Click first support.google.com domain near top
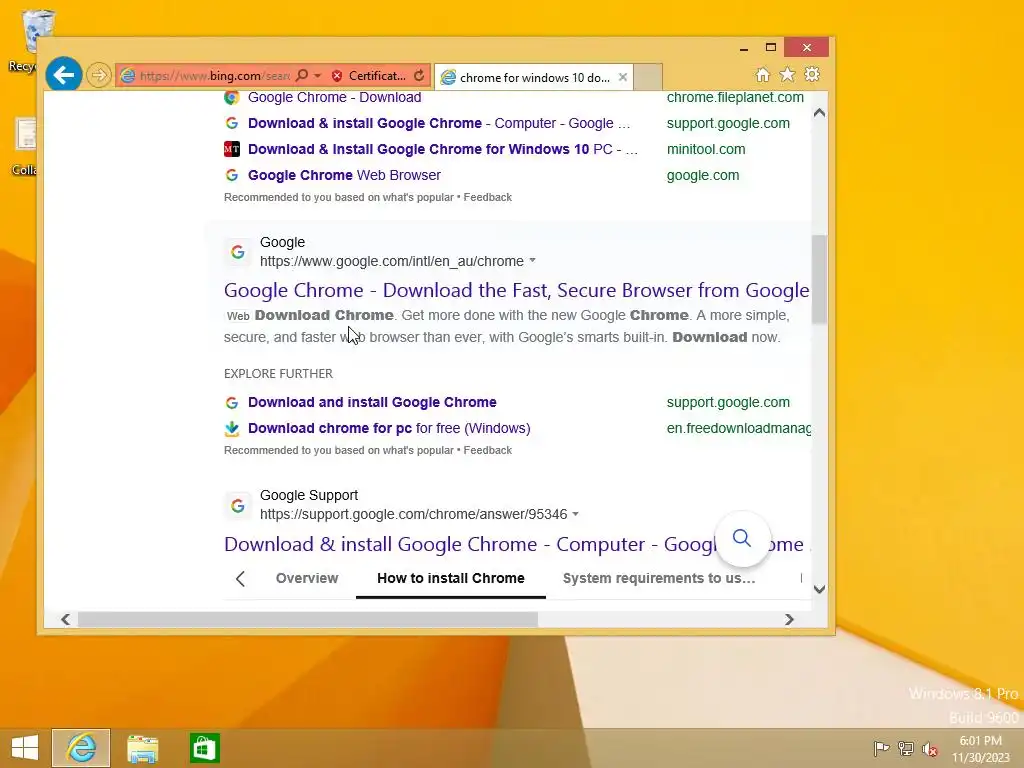 (x=728, y=123)
